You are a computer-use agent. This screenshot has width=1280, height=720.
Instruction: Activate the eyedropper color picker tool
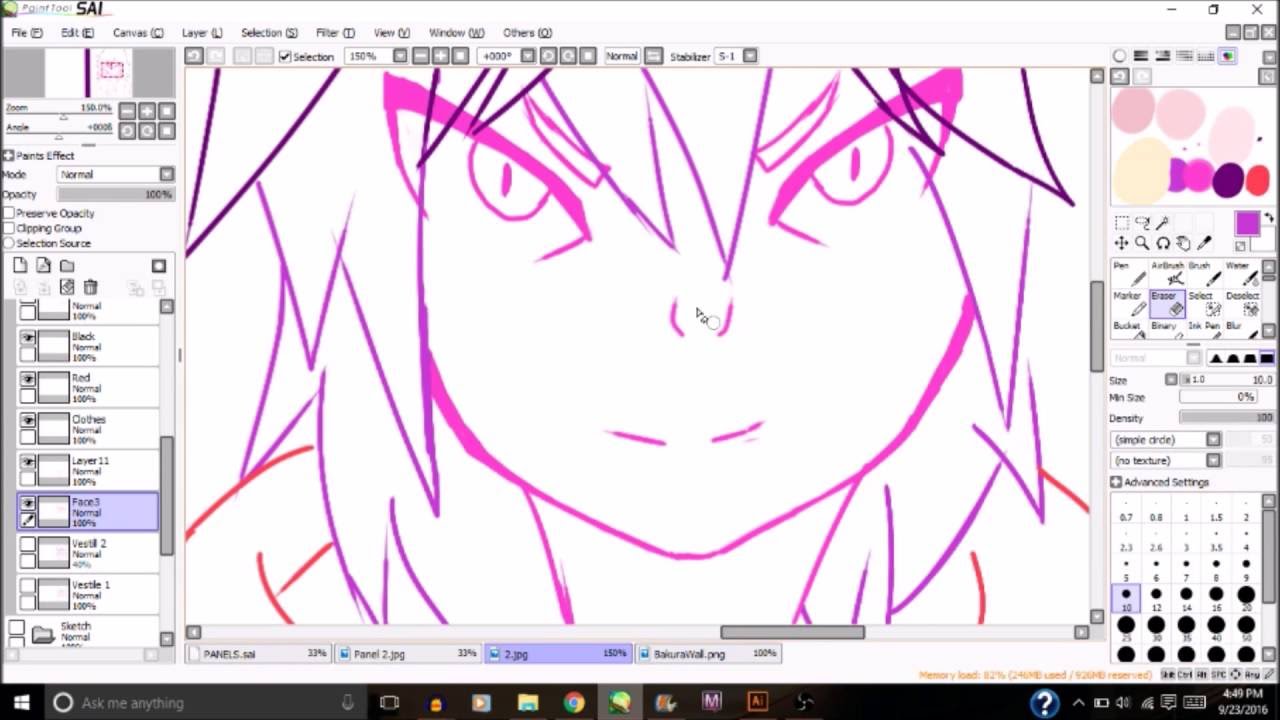pyautogui.click(x=1205, y=243)
